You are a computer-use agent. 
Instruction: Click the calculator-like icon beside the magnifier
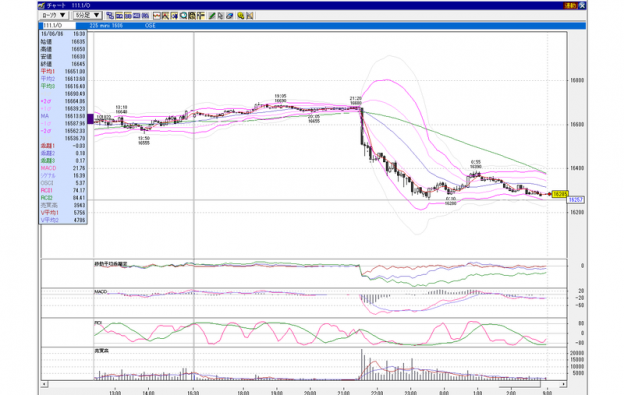pos(192,16)
